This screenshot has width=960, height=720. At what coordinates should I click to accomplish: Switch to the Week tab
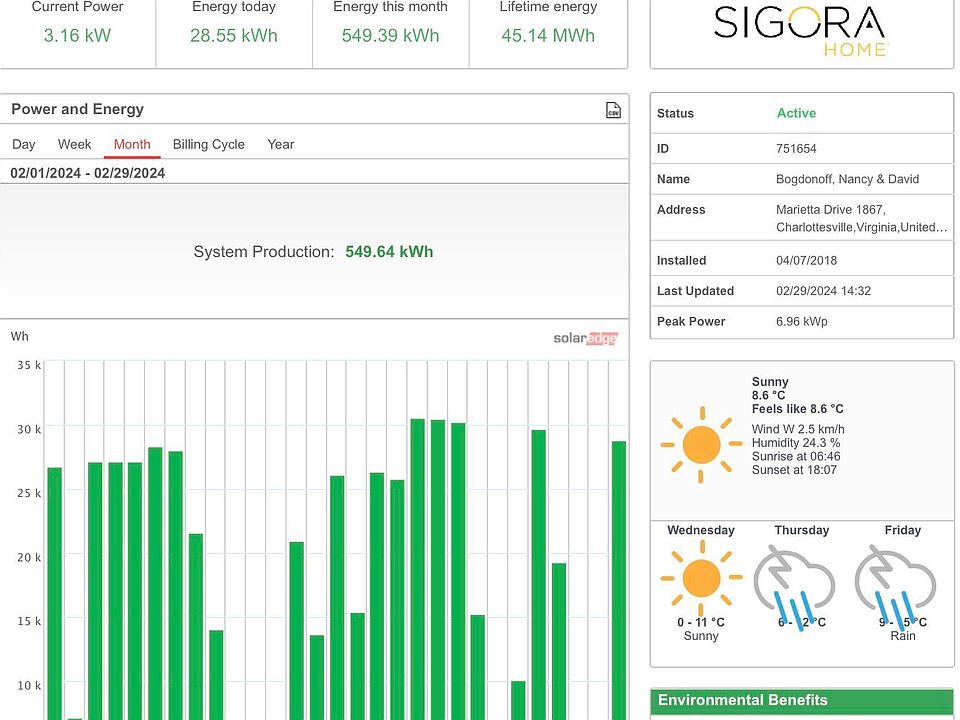pyautogui.click(x=74, y=144)
